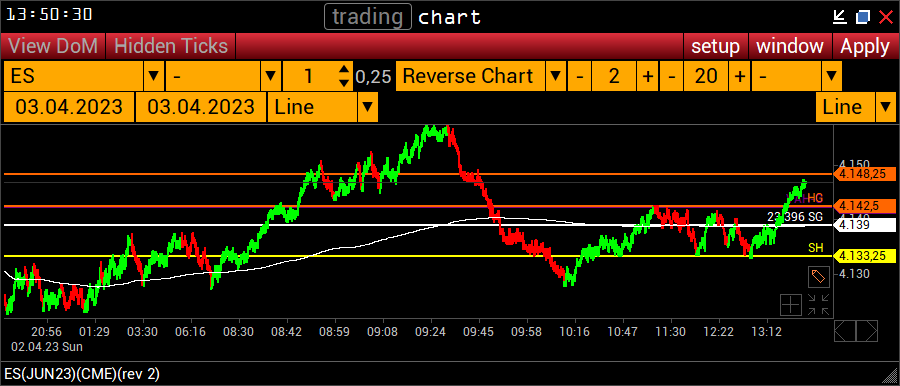Click the 0,25 tick size value
This screenshot has height=386, width=900.
point(373,76)
